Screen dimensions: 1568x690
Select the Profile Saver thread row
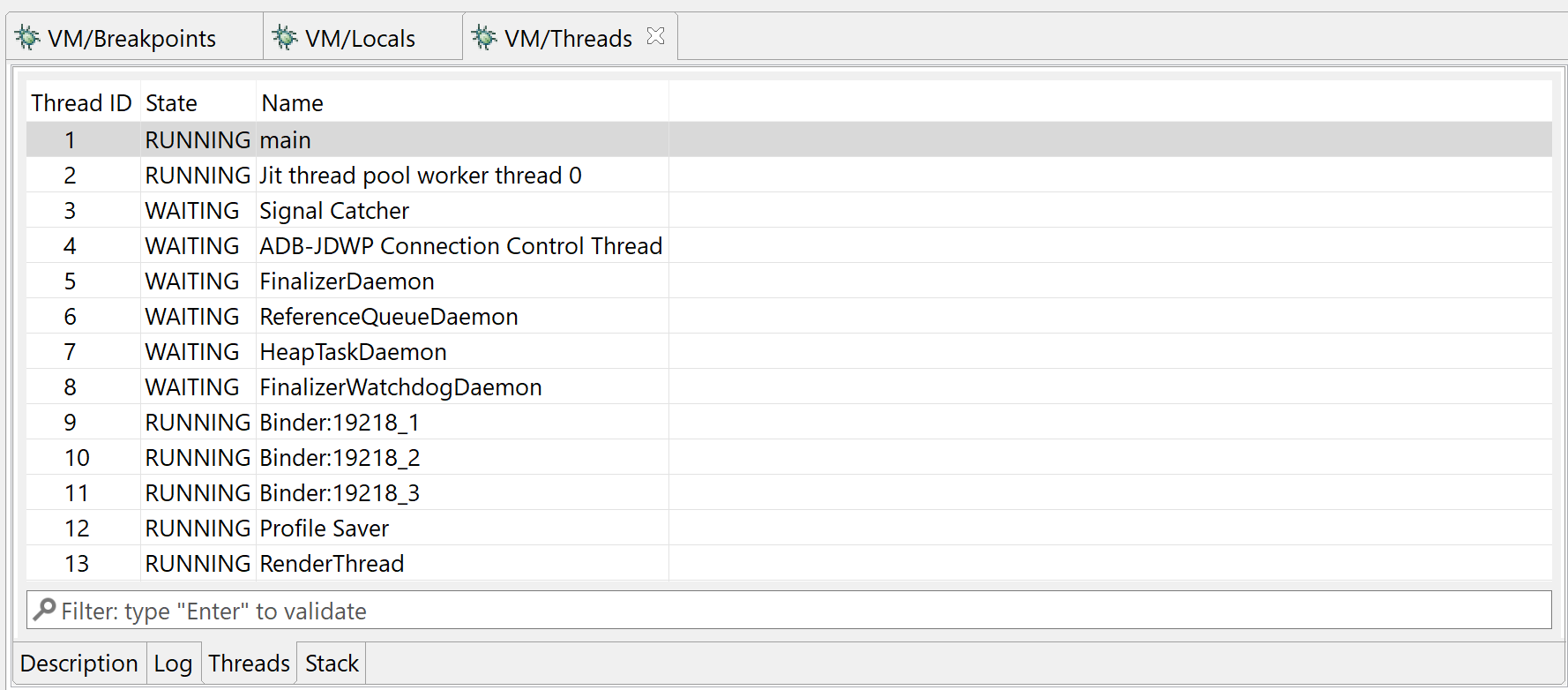click(789, 528)
